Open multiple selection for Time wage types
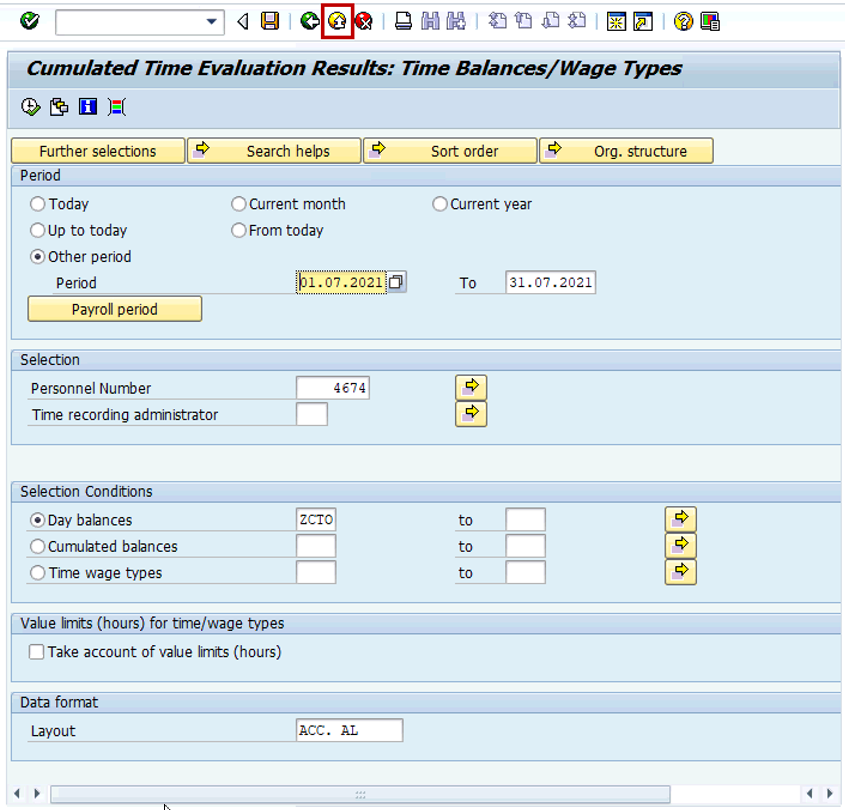 click(x=681, y=572)
